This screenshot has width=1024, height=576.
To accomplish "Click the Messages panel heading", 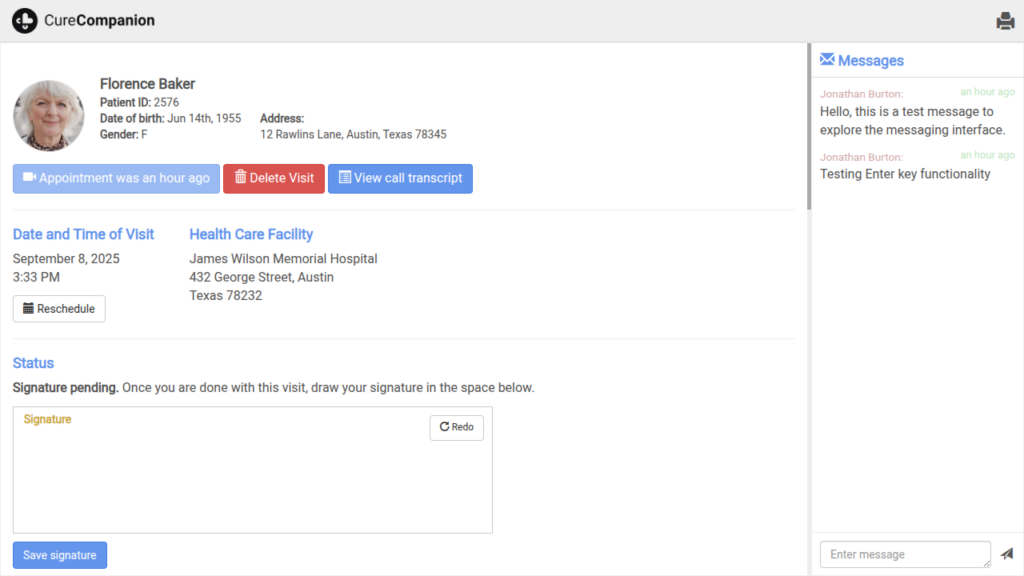I will coord(870,61).
